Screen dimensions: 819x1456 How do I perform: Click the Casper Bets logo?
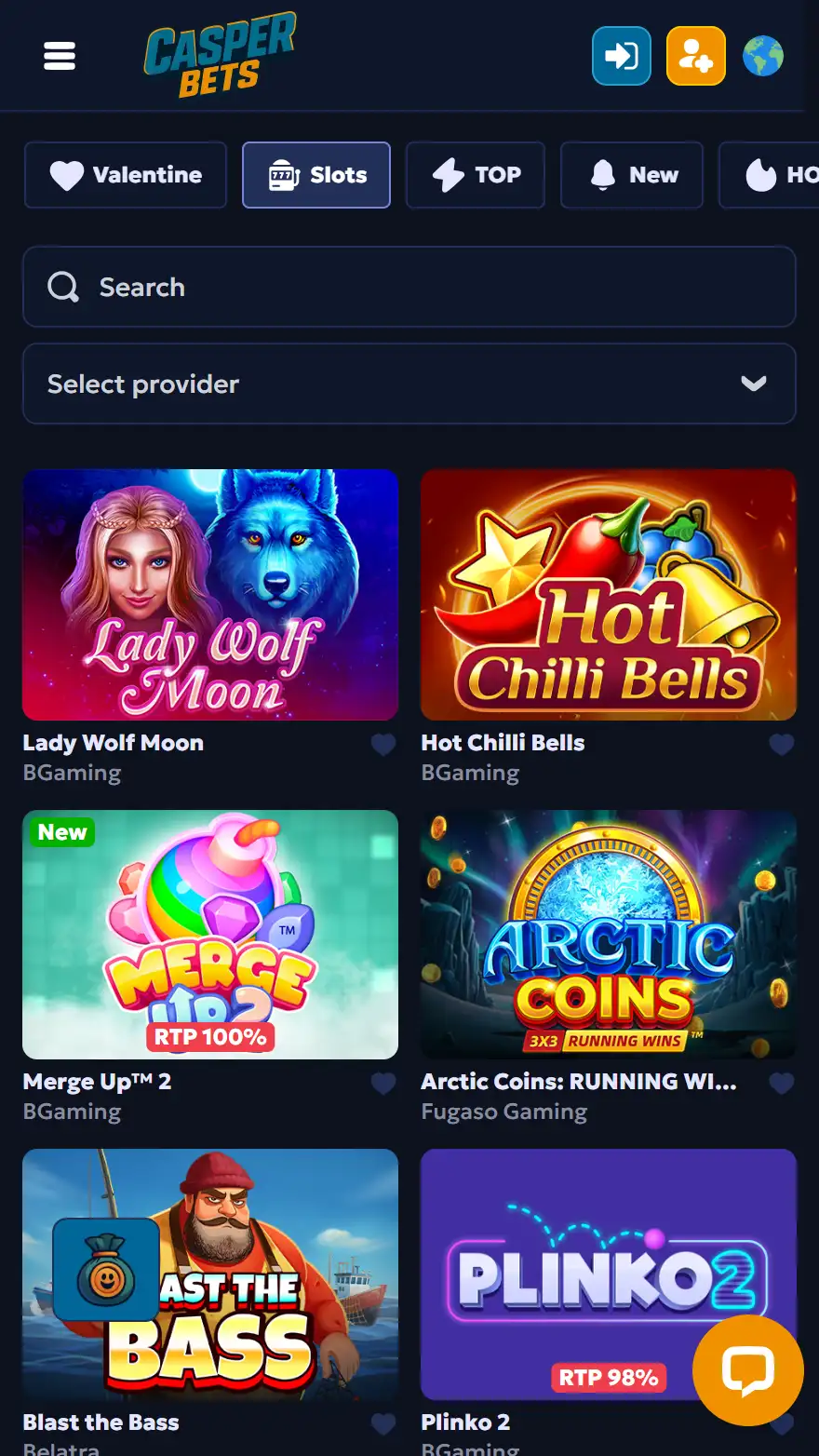point(220,55)
